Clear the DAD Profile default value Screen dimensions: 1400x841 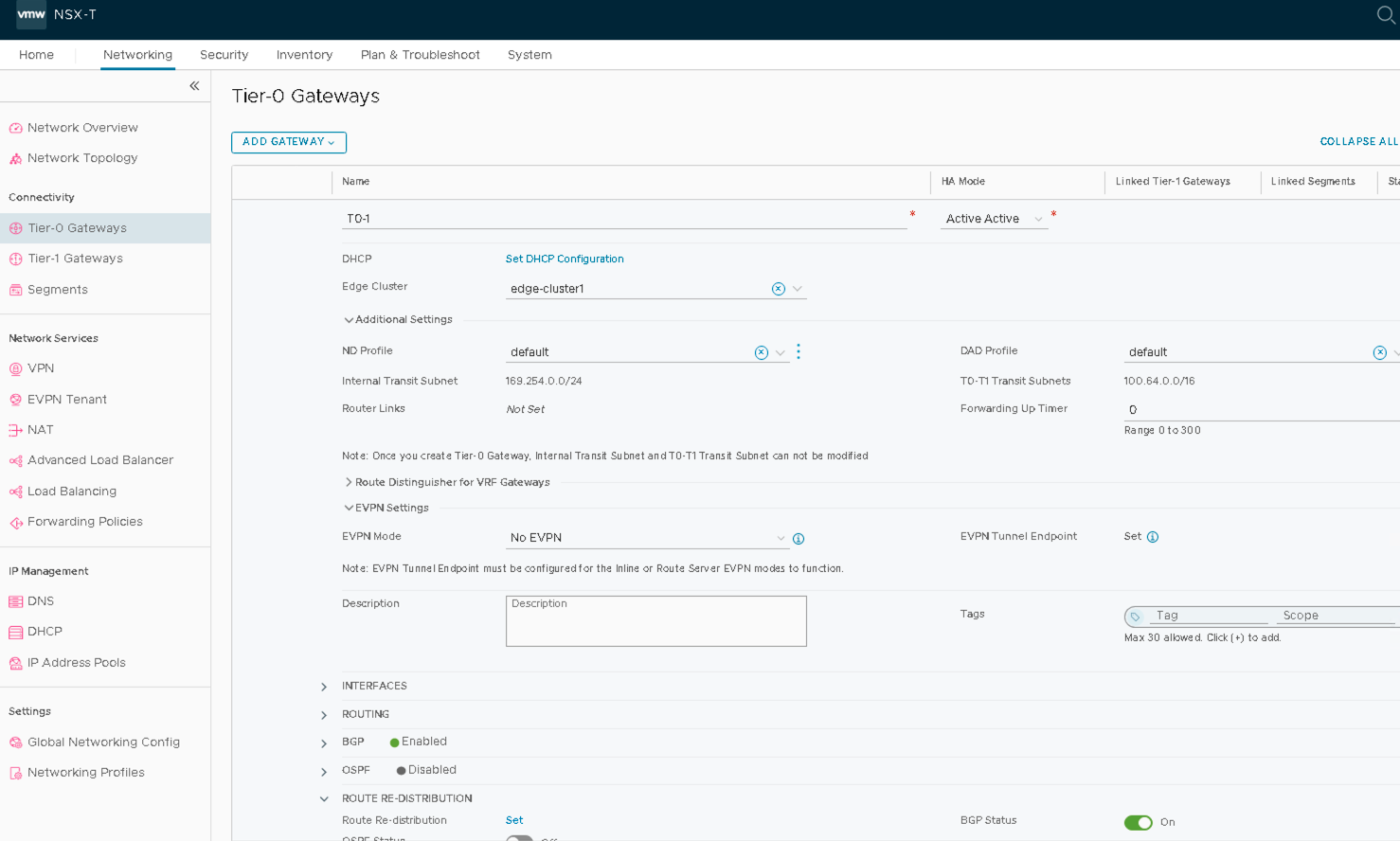click(x=1379, y=352)
